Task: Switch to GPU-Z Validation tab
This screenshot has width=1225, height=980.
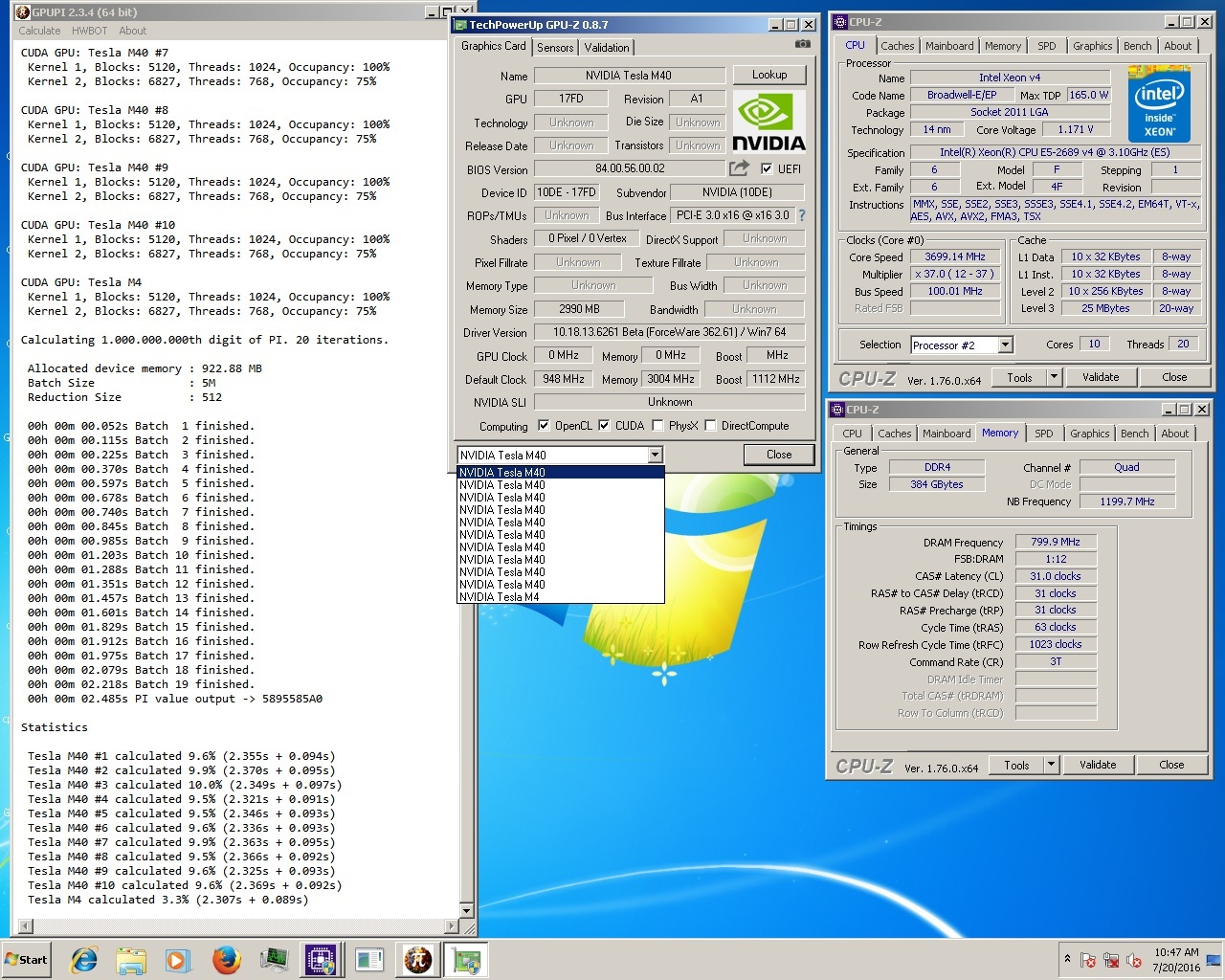Action: (x=607, y=47)
